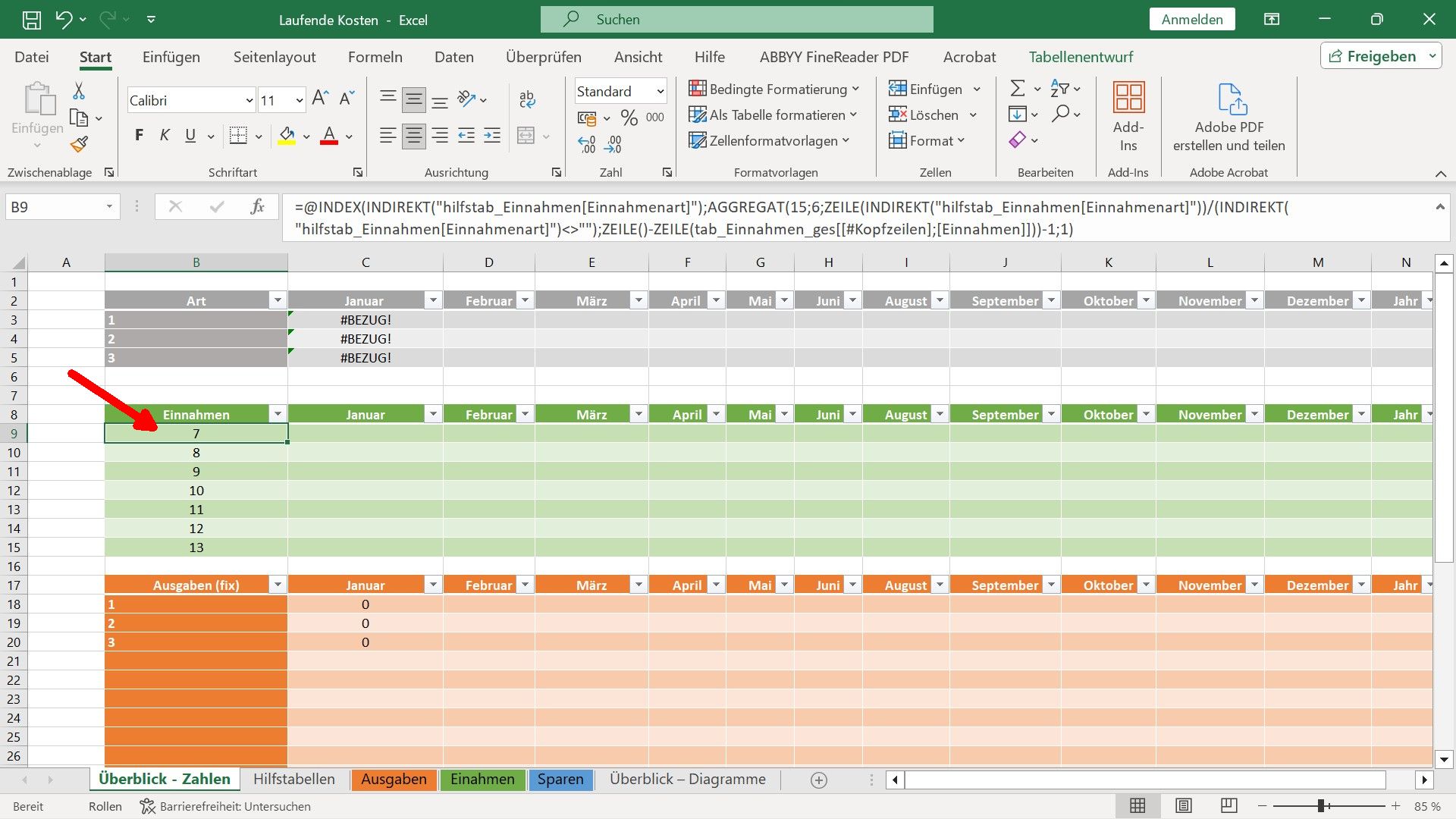Image resolution: width=1456 pixels, height=819 pixels.
Task: Apply the percent style number format
Action: pyautogui.click(x=629, y=118)
